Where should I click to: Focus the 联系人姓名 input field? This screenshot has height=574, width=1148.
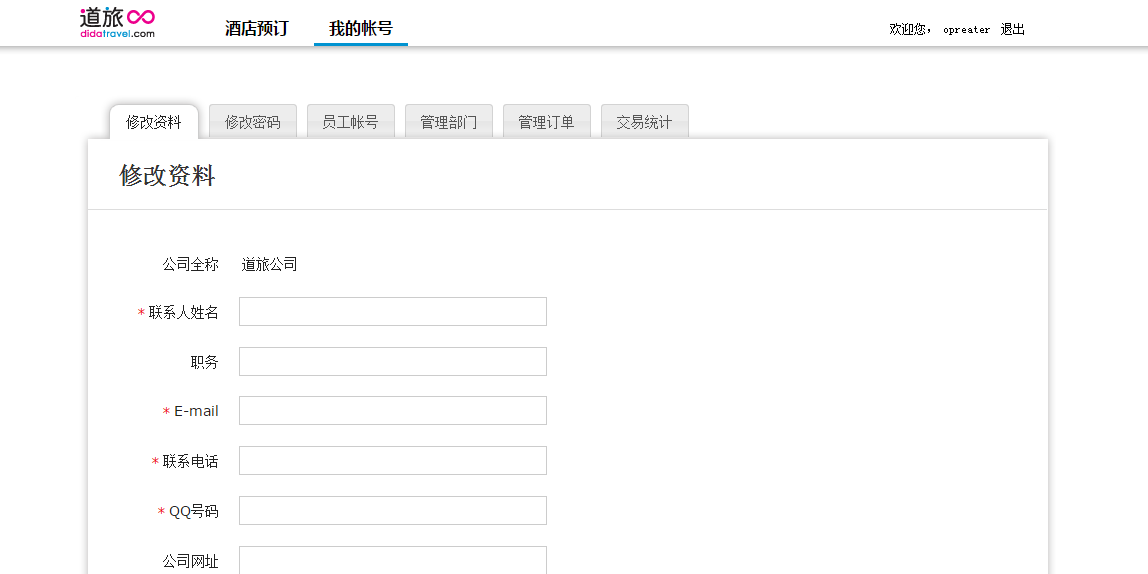[392, 312]
